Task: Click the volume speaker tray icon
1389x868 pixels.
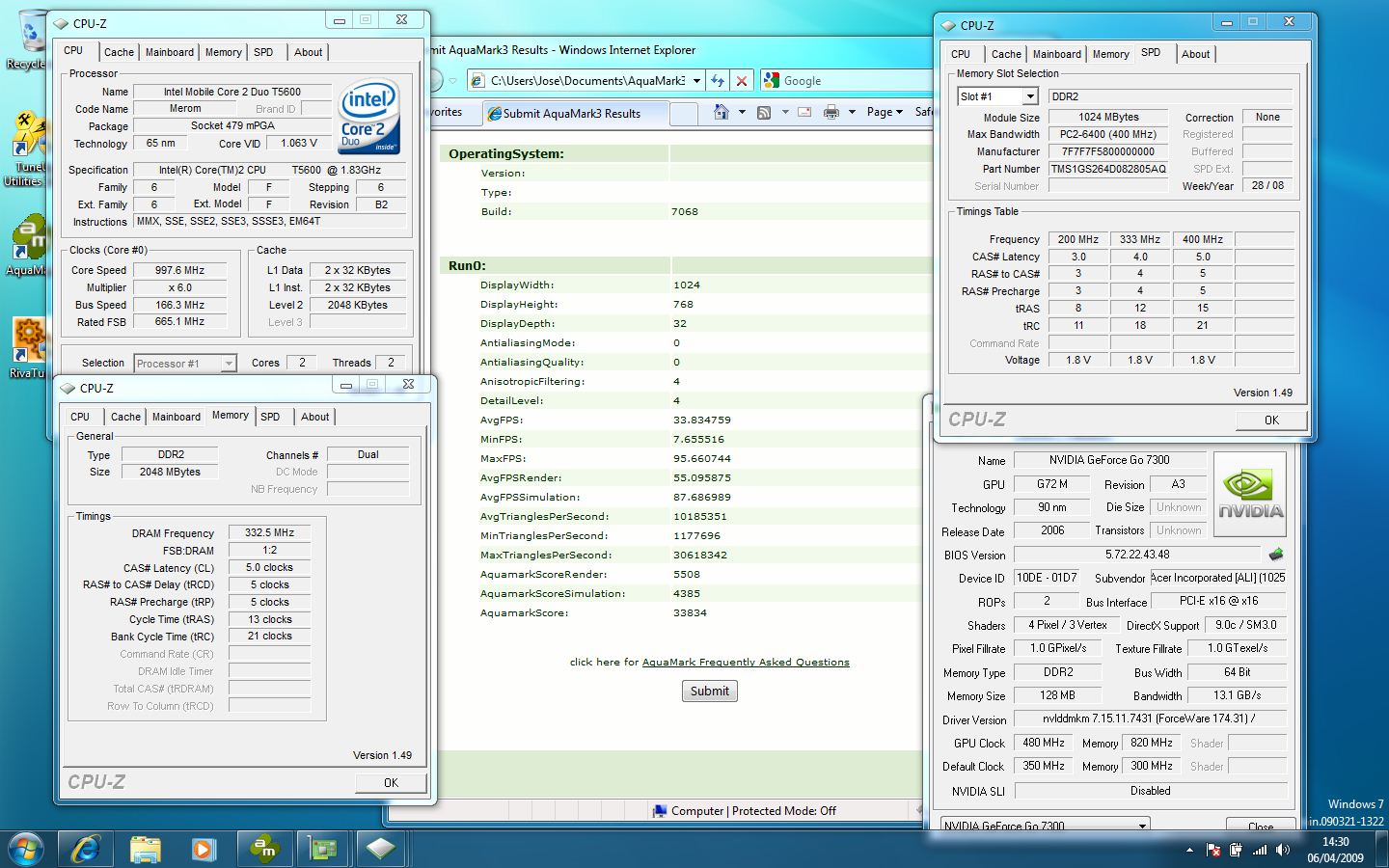Action: point(1282,850)
